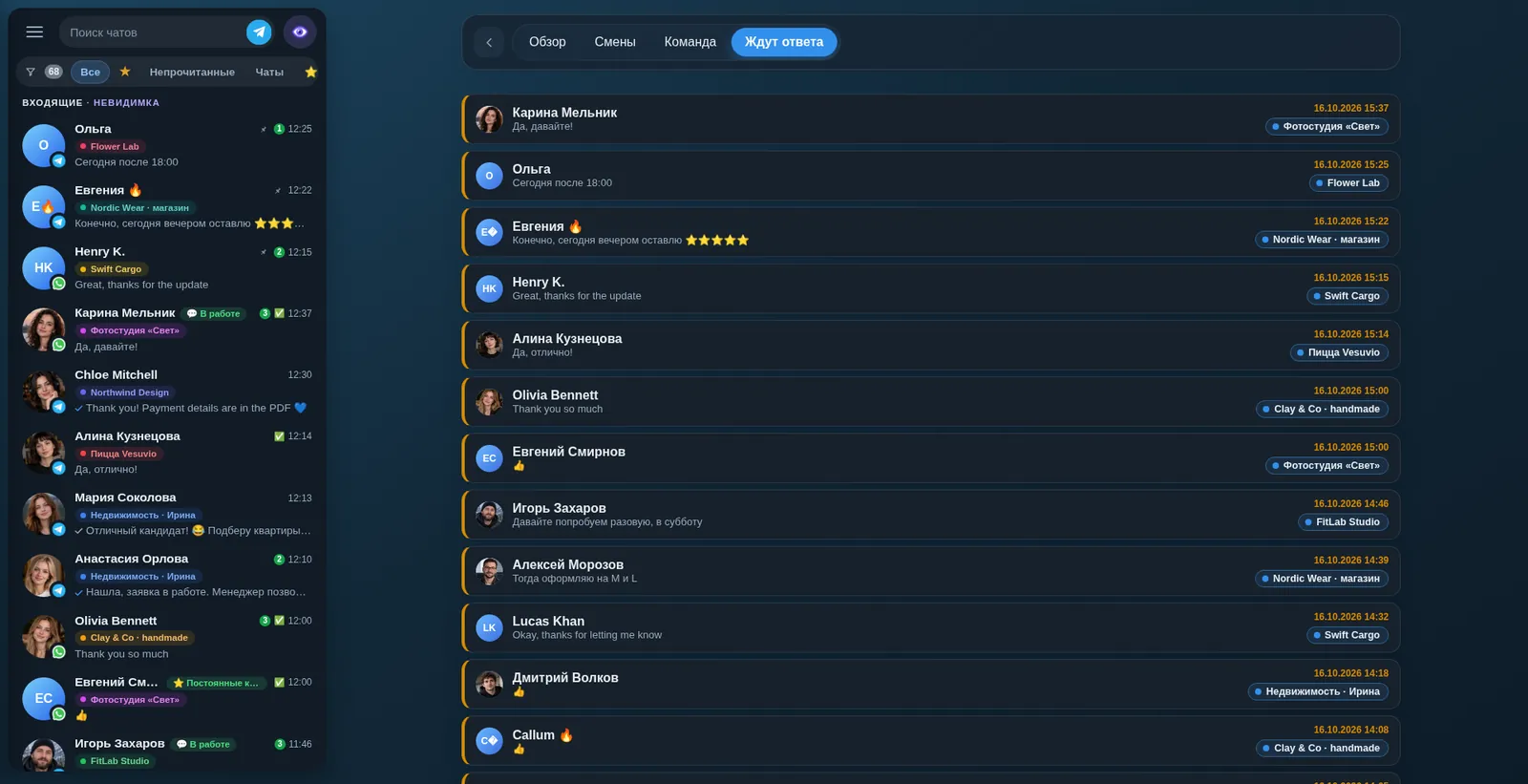Click the green checkmark on Алина Кузнецова chat
This screenshot has width=1528, height=784.
279,436
